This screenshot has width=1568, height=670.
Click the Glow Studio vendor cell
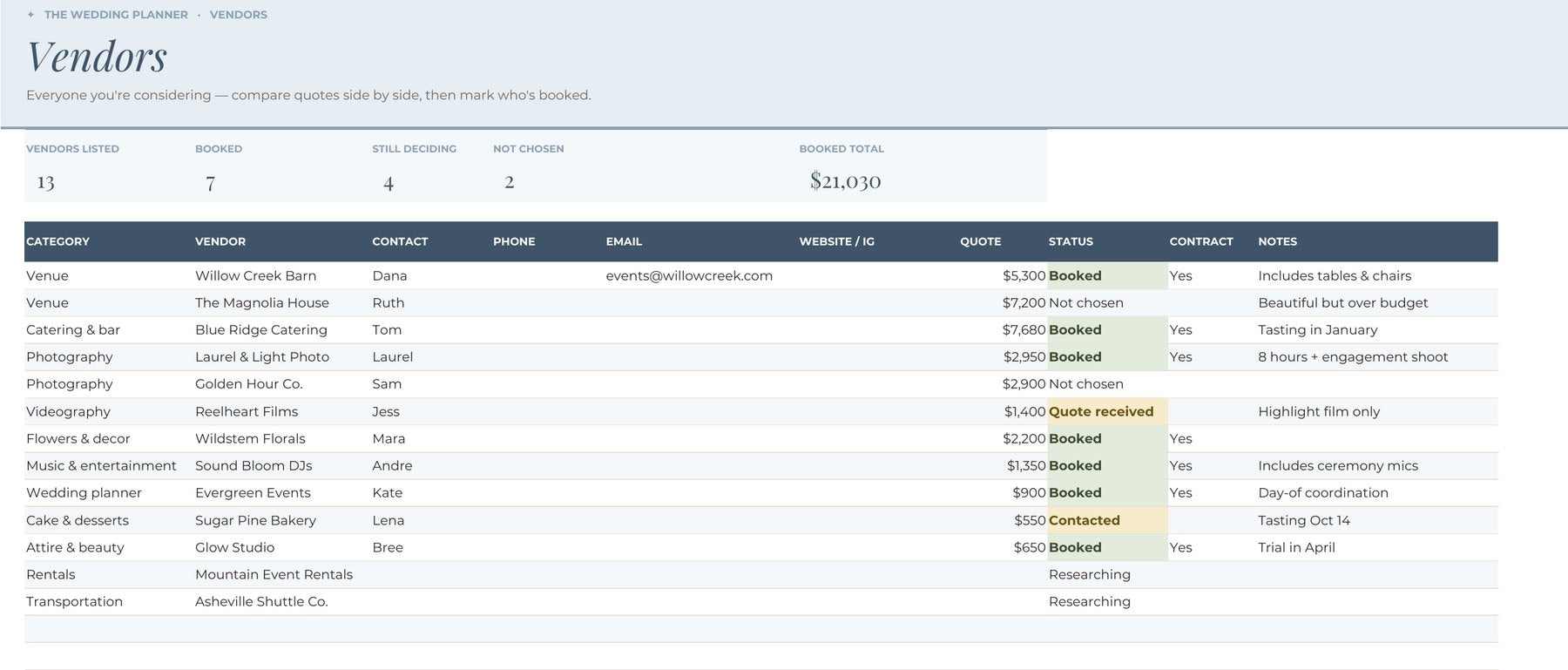point(234,547)
